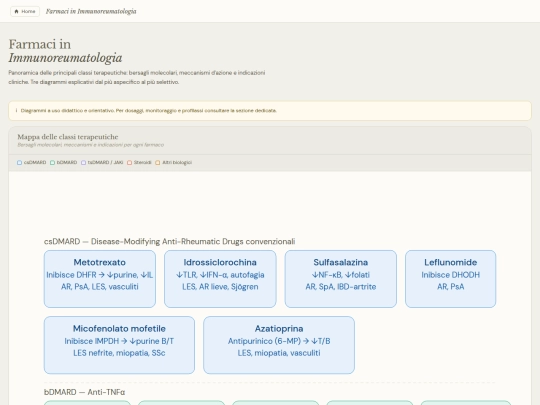Click the 'Mappa delle classi terapeutiche' panel title
Image resolution: width=540 pixels, height=405 pixels.
pos(68,137)
